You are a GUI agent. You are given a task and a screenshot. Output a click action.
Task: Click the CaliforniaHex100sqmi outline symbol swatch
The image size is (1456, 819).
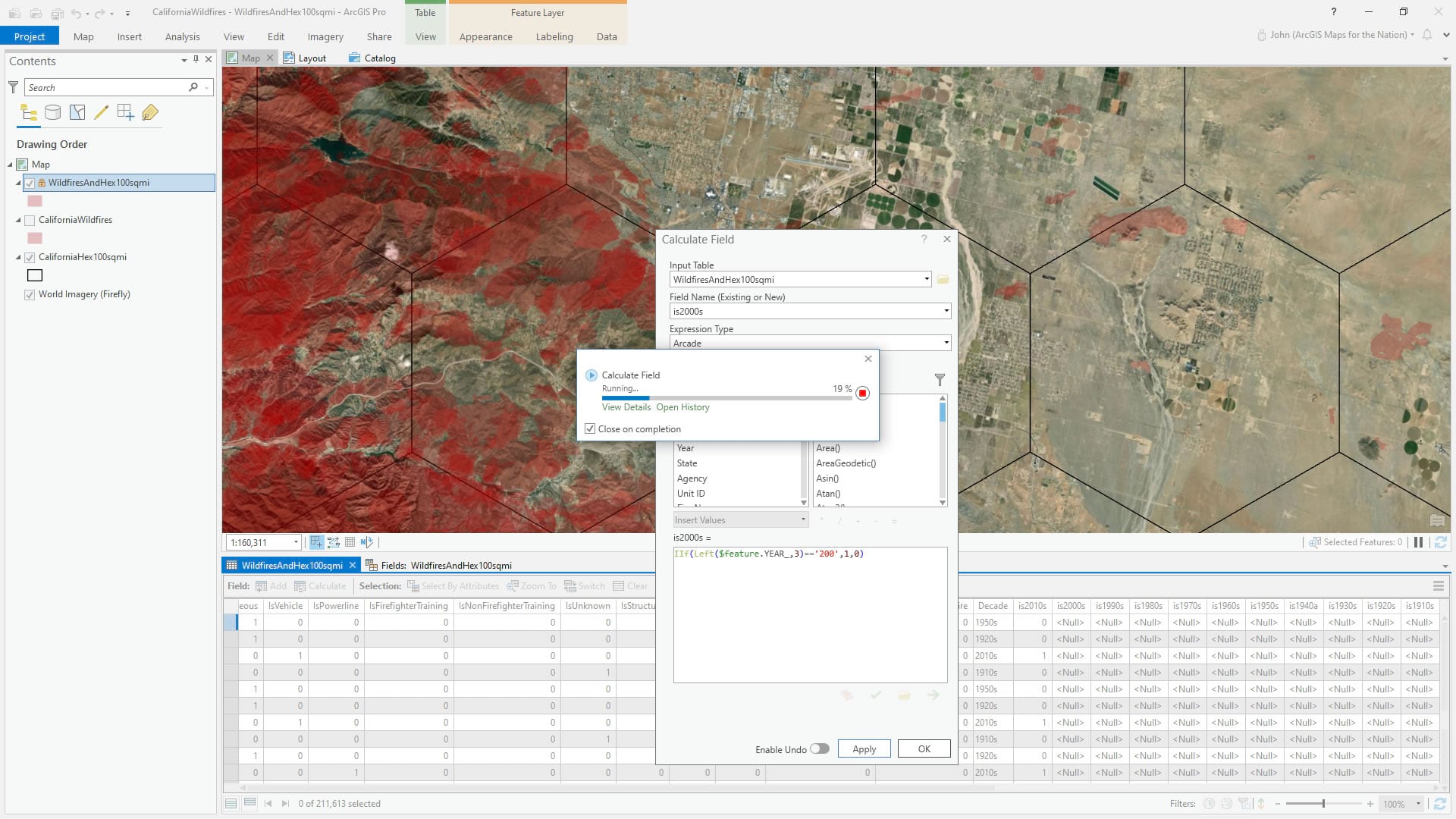coord(35,275)
